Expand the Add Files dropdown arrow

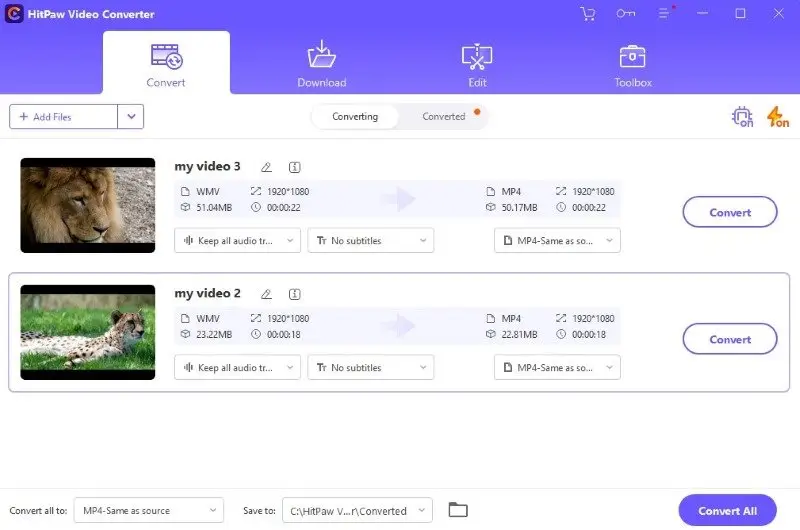pyautogui.click(x=131, y=117)
